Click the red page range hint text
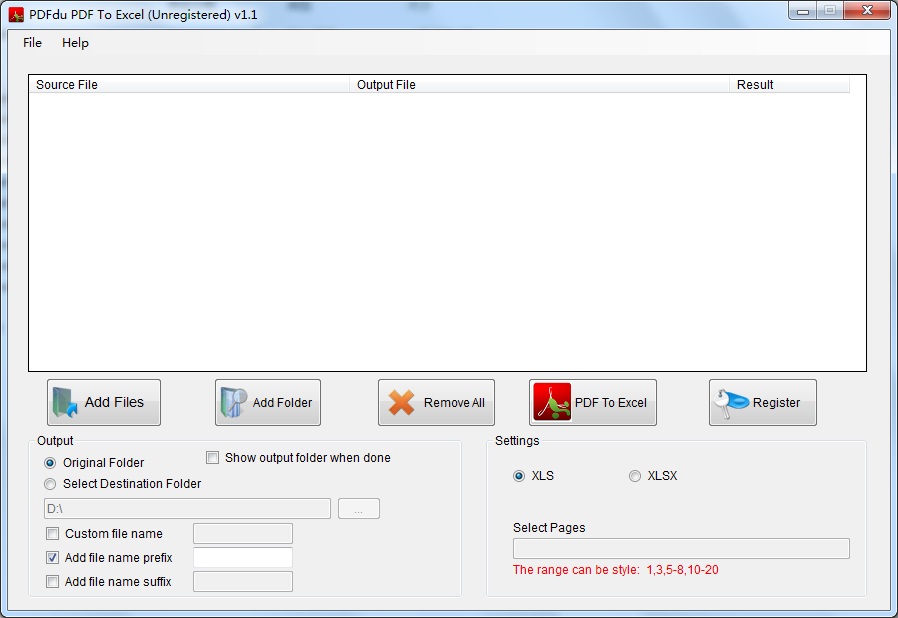This screenshot has height=618, width=898. (616, 570)
